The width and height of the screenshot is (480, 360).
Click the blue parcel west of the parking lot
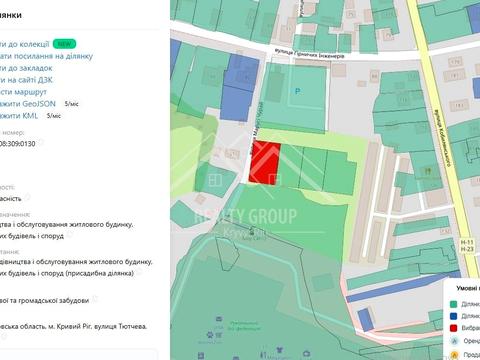tap(239, 87)
